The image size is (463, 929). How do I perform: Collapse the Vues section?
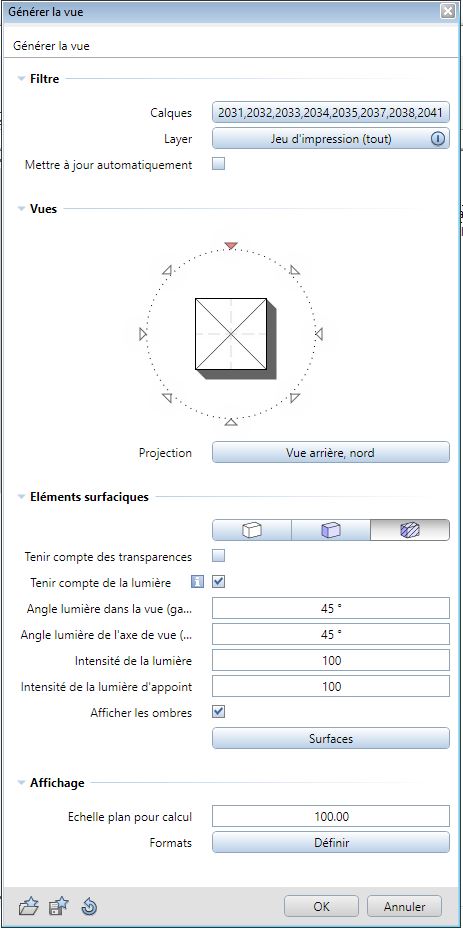click(21, 209)
